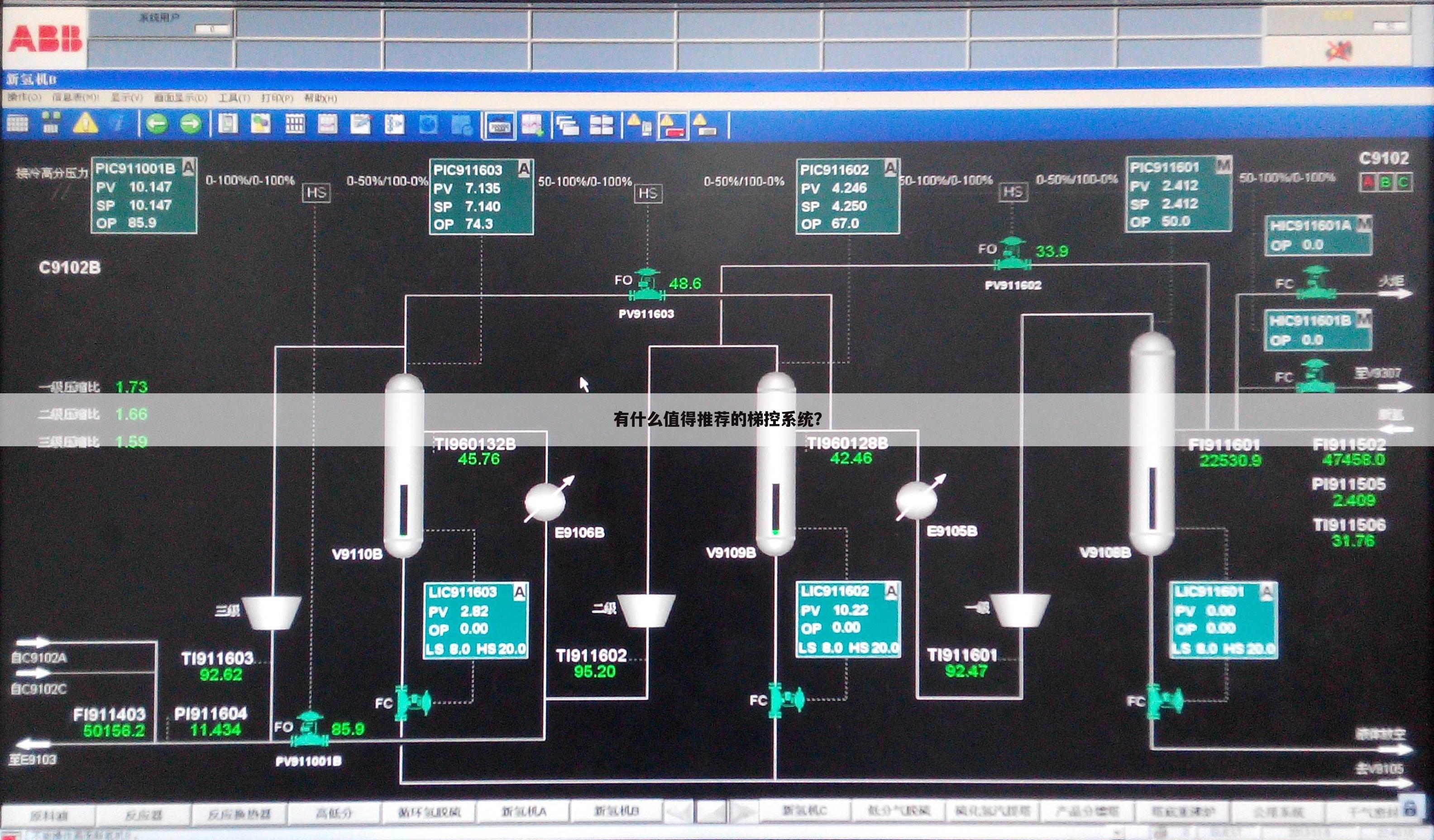Switch to 高低分 bottom tab
Image resolution: width=1434 pixels, height=840 pixels.
point(334,813)
